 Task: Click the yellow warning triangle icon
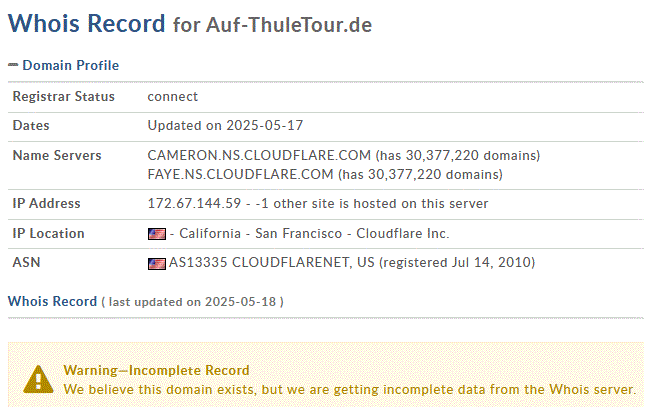pyautogui.click(x=38, y=380)
